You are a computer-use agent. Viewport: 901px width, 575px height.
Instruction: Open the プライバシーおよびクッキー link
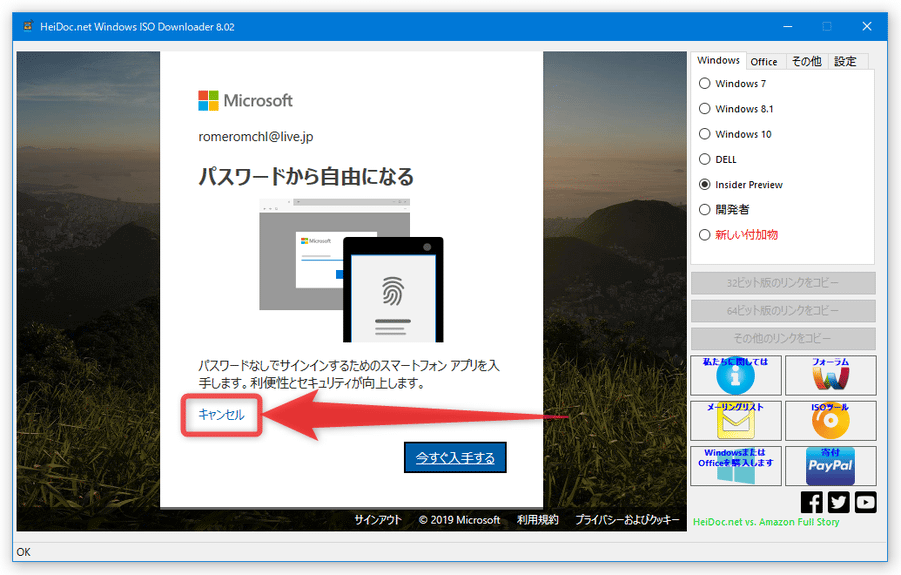627,520
